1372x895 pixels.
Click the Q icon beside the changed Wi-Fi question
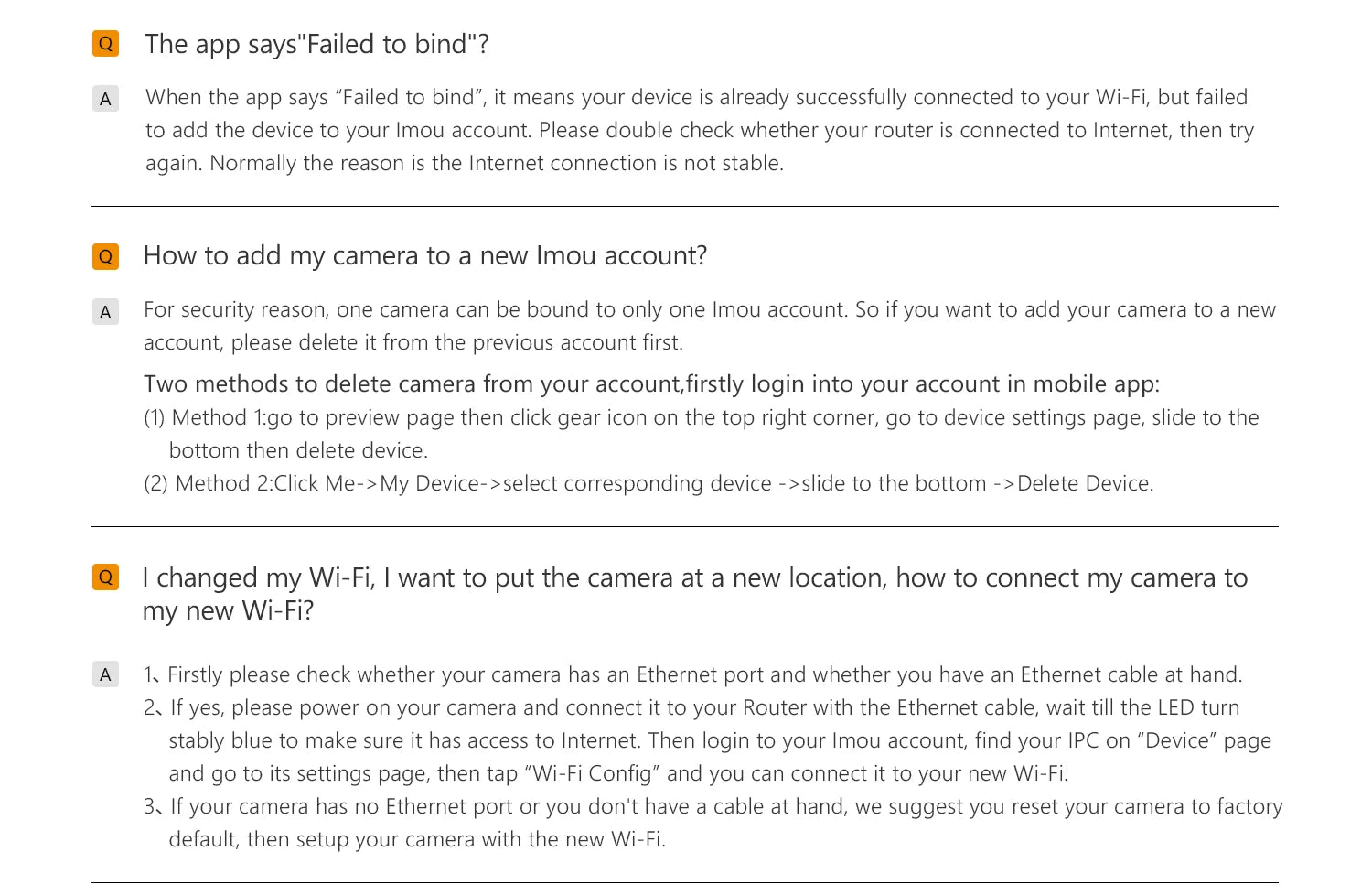[x=105, y=577]
